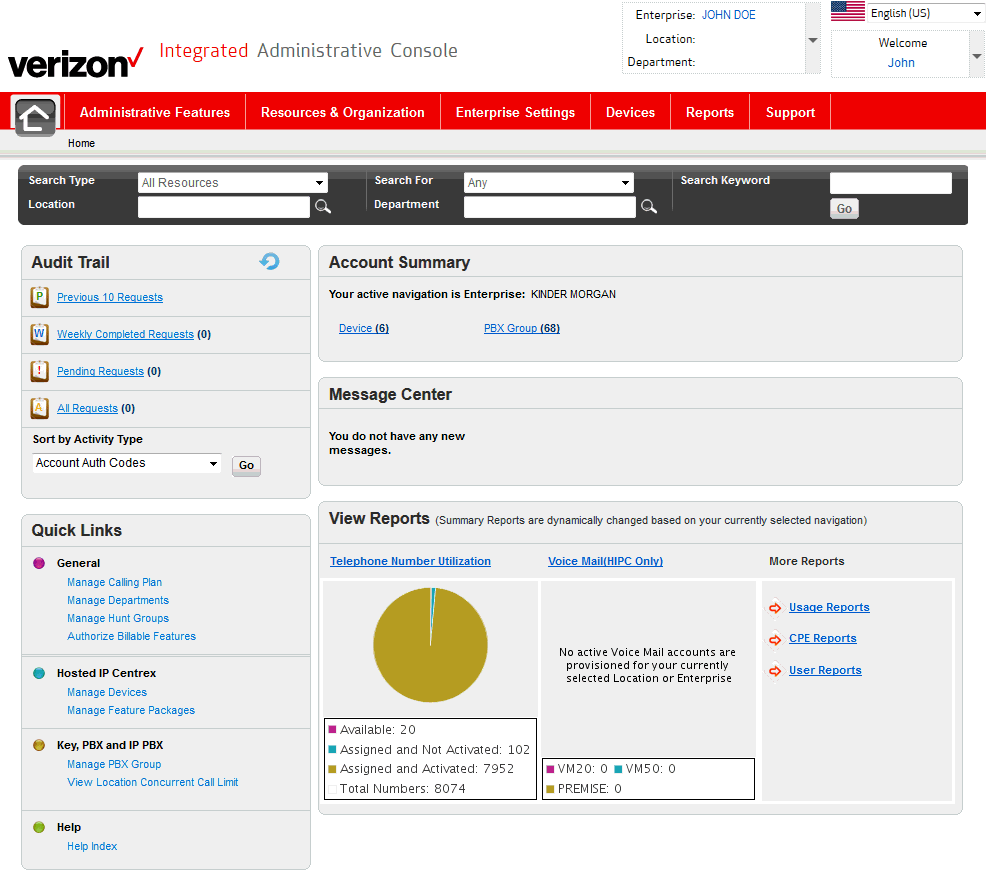This screenshot has width=986, height=887.
Task: Open Telephone Number Utilization report link
Action: tap(411, 561)
